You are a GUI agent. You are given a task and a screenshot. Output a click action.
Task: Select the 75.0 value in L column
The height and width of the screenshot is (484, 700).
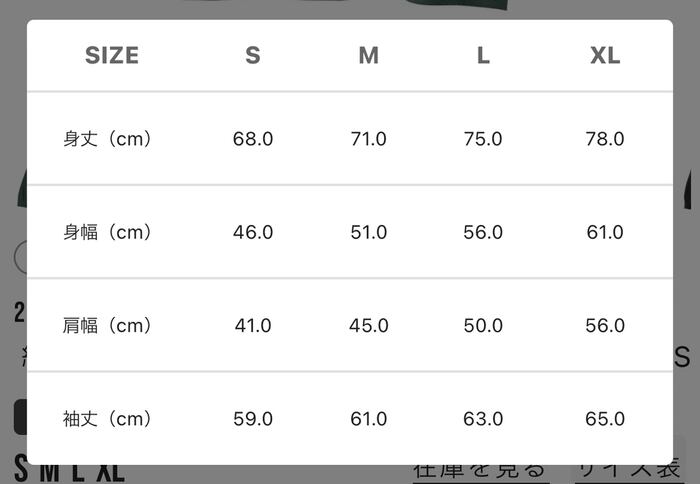pos(483,139)
